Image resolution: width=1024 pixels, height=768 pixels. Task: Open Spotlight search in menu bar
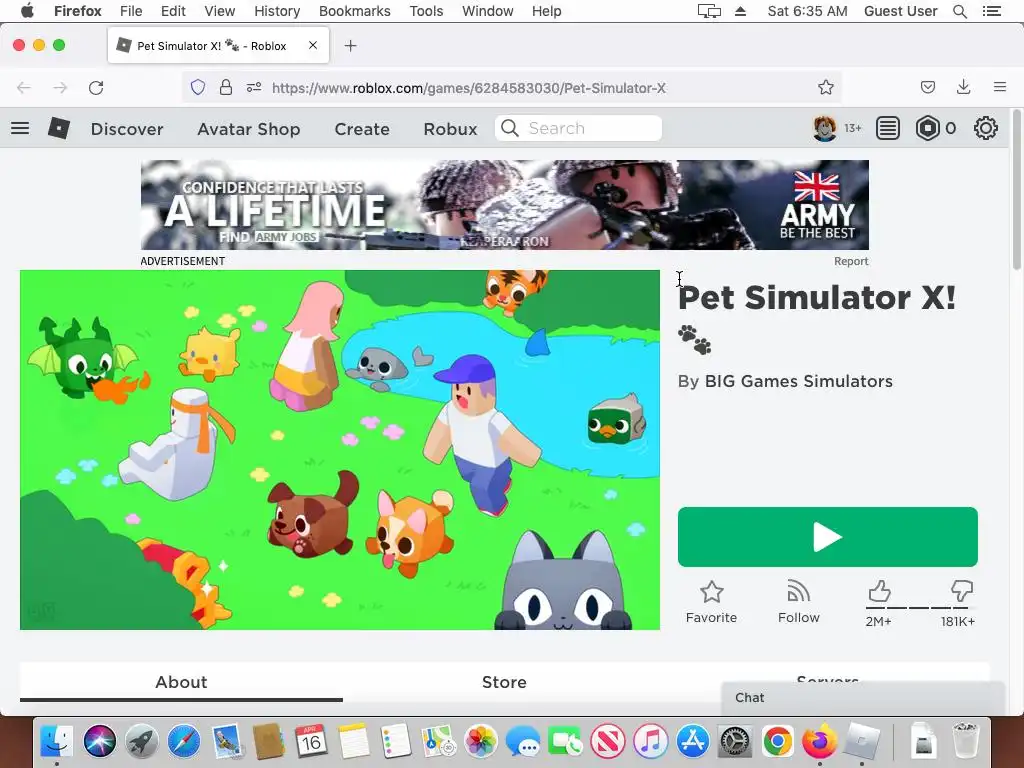[959, 11]
